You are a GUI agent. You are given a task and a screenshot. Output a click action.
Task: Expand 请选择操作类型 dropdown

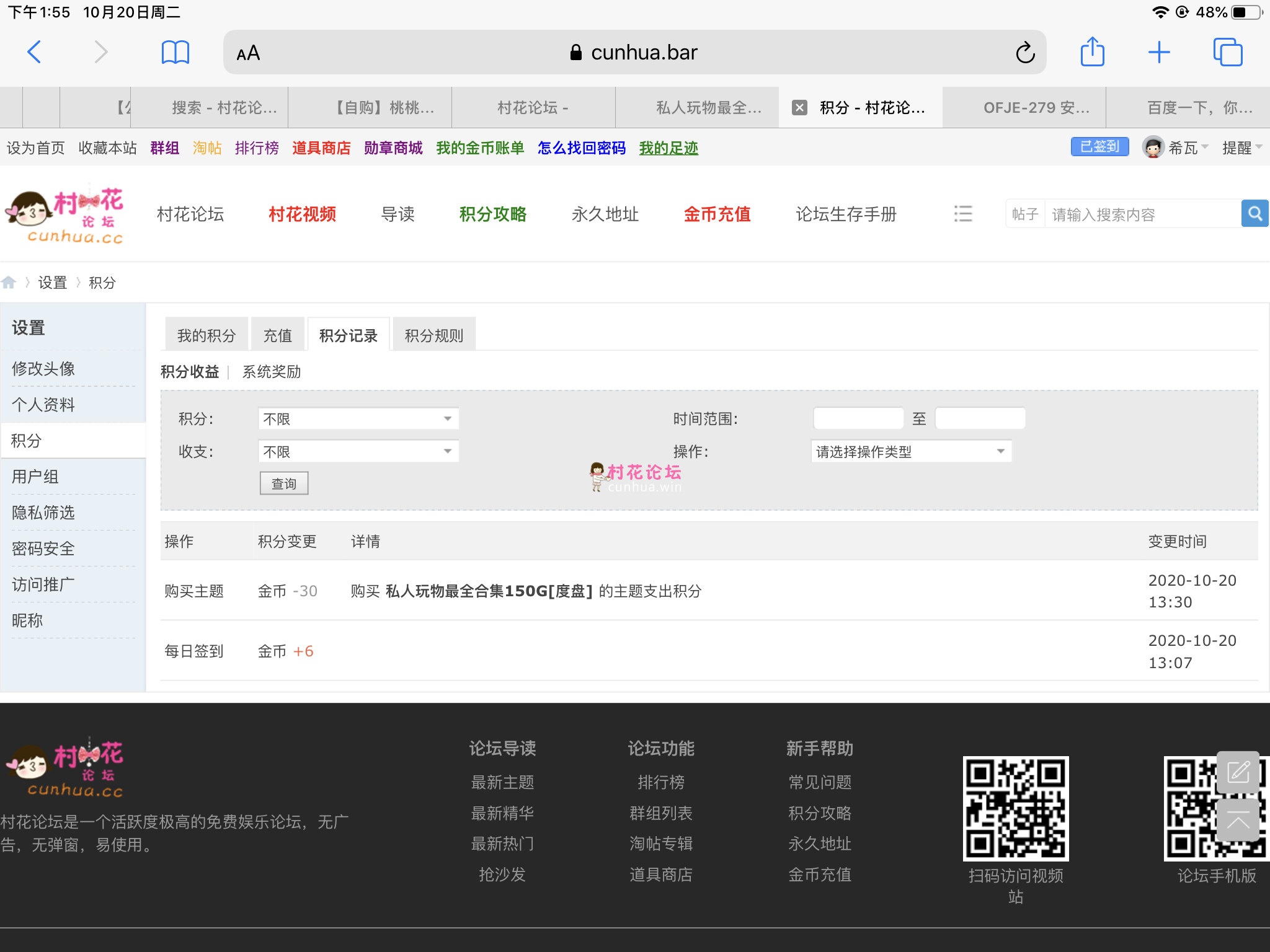911,452
